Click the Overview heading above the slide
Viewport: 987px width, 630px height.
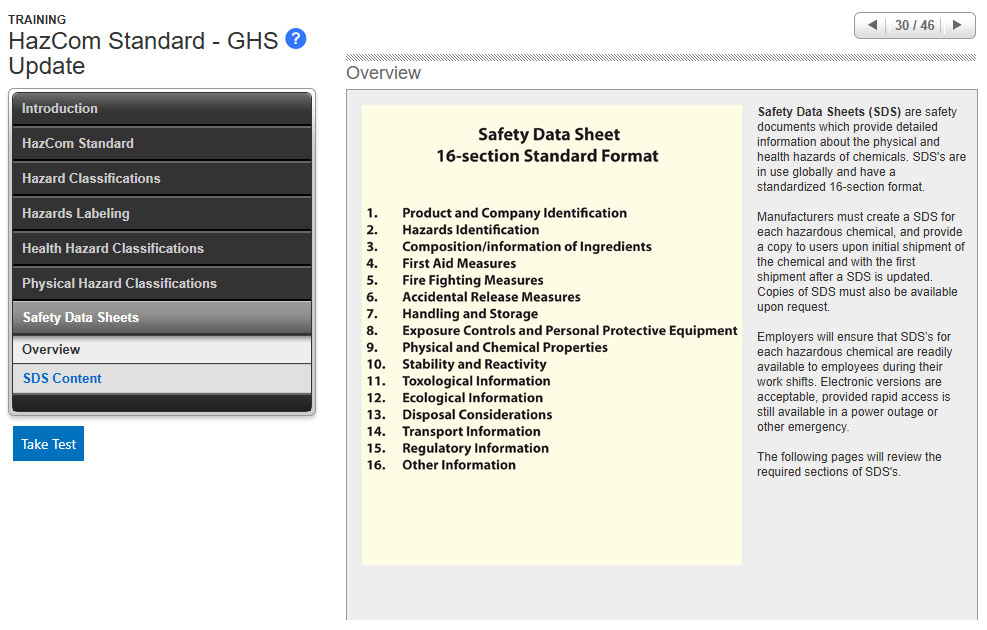pyautogui.click(x=383, y=74)
